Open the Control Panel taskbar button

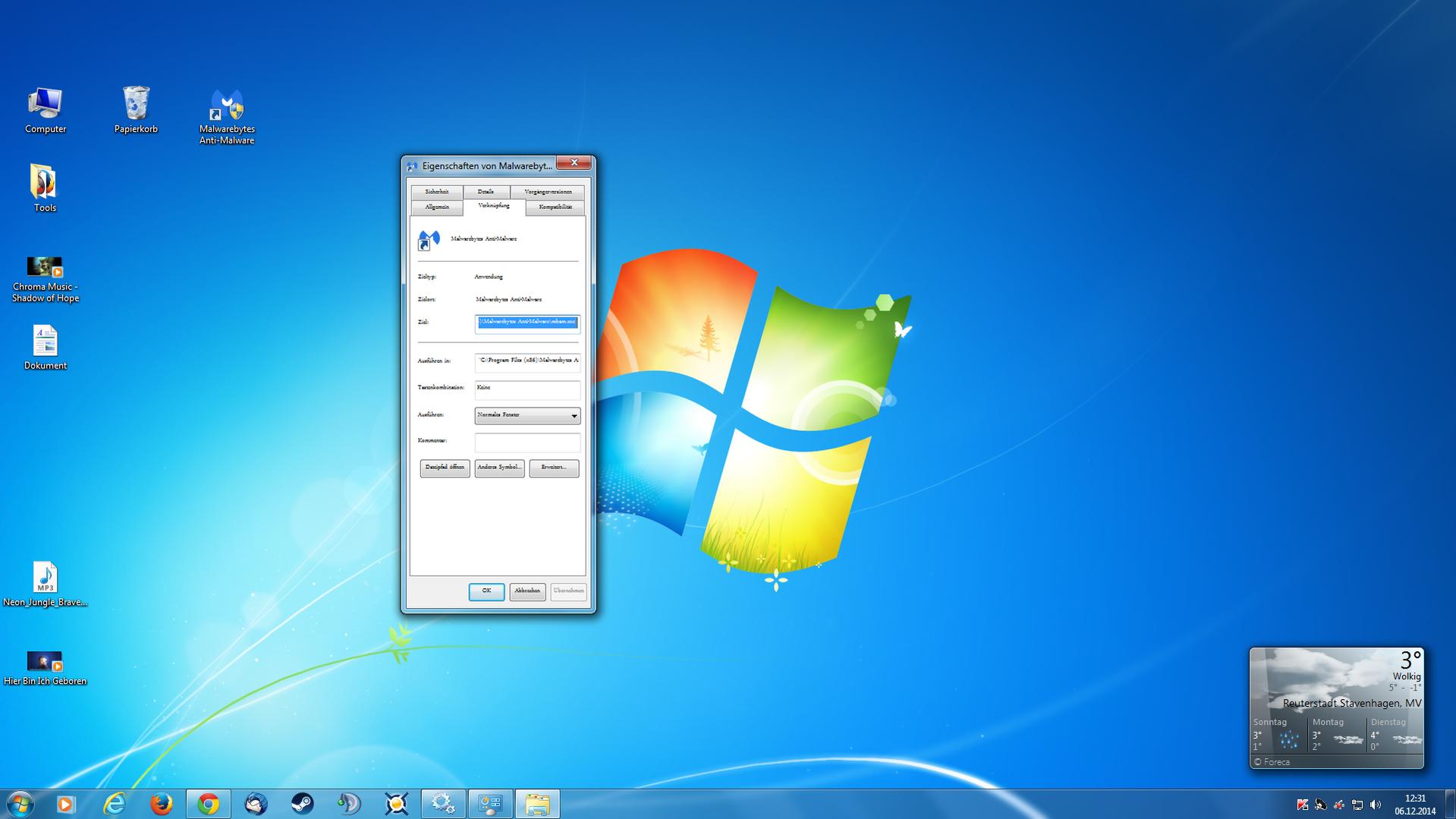coord(490,804)
